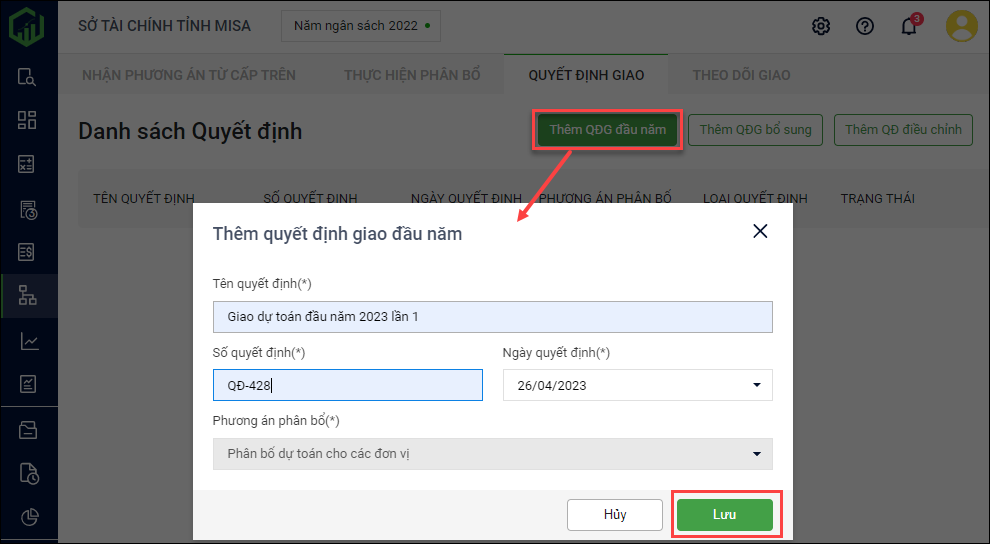Image resolution: width=990 pixels, height=544 pixels.
Task: Click the MISA logo in the sidebar
Action: pyautogui.click(x=27, y=26)
